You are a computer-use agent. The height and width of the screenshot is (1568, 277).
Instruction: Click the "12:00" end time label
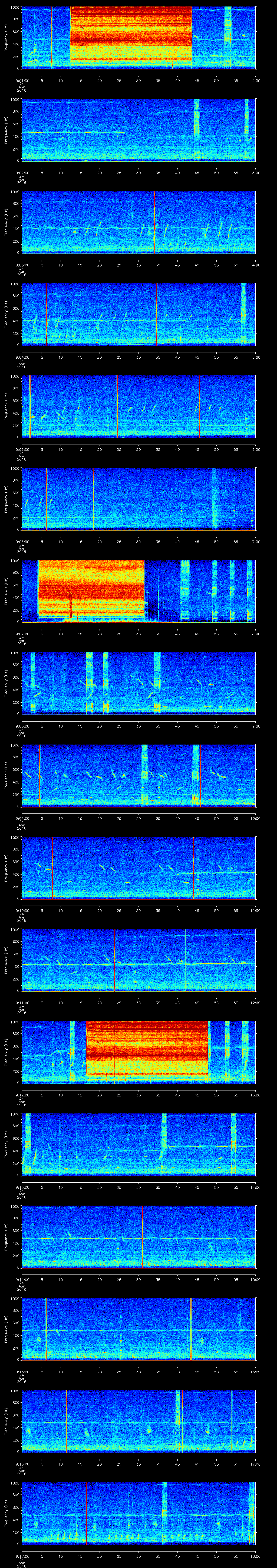coord(256,1003)
